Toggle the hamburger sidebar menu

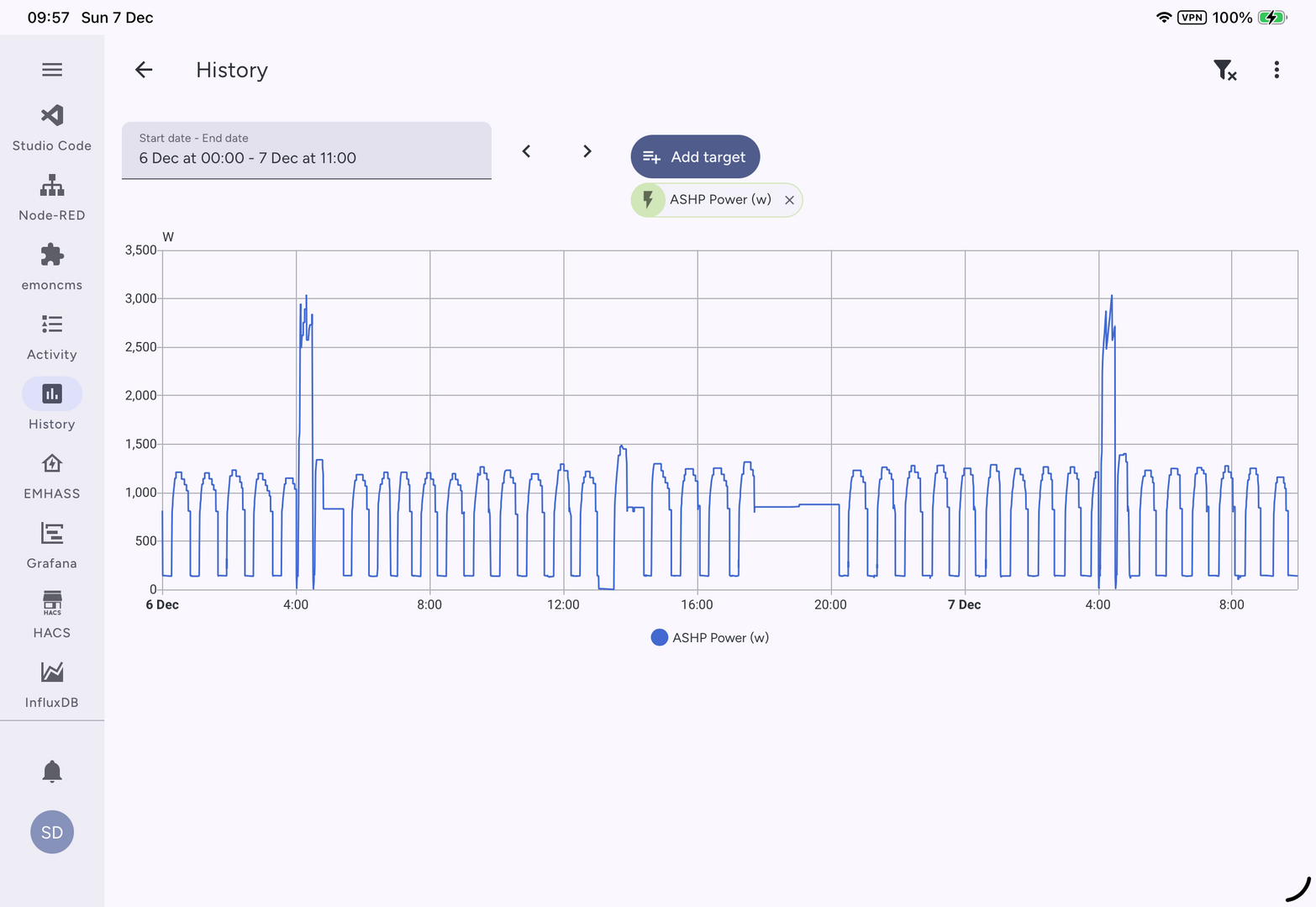pos(52,70)
